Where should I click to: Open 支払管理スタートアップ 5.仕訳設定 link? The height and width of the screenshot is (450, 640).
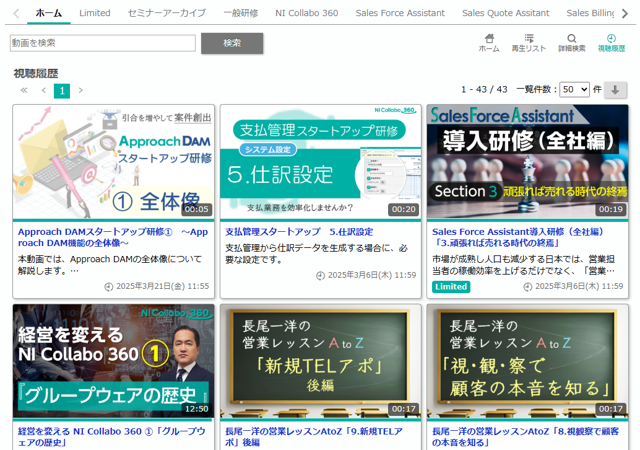(299, 232)
